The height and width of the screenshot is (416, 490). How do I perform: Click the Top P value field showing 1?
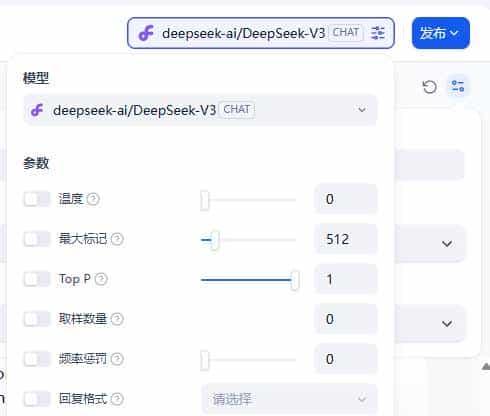pos(346,279)
